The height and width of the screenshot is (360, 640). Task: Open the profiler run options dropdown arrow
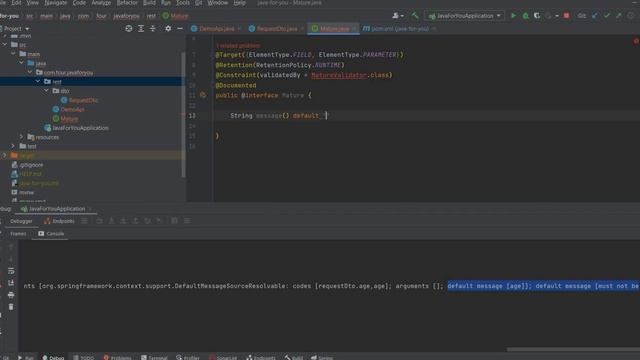557,16
